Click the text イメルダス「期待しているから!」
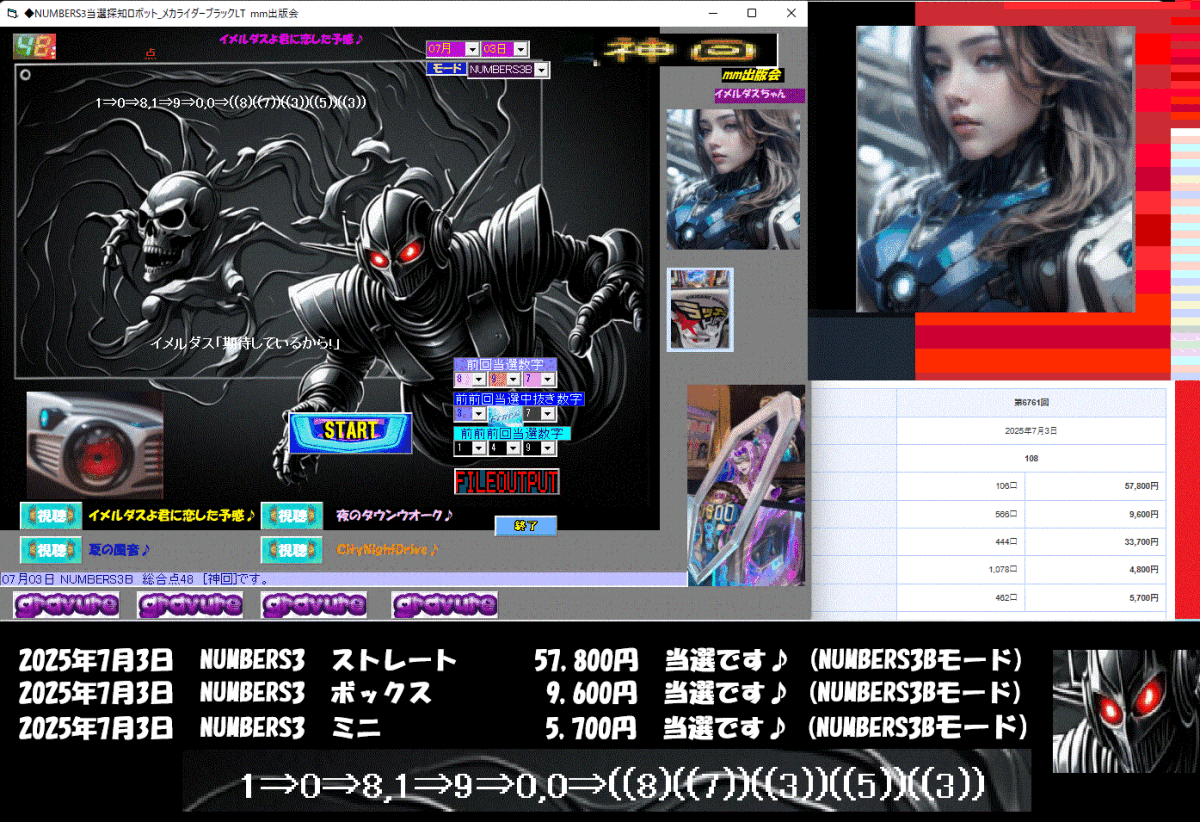Image resolution: width=1200 pixels, height=822 pixels. tap(247, 343)
